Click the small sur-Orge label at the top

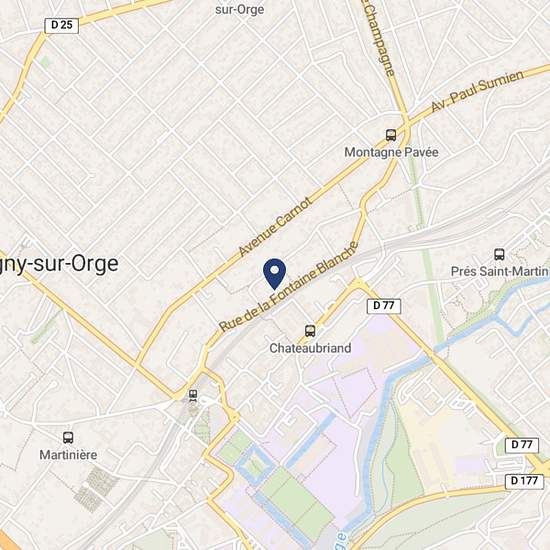pos(240,9)
